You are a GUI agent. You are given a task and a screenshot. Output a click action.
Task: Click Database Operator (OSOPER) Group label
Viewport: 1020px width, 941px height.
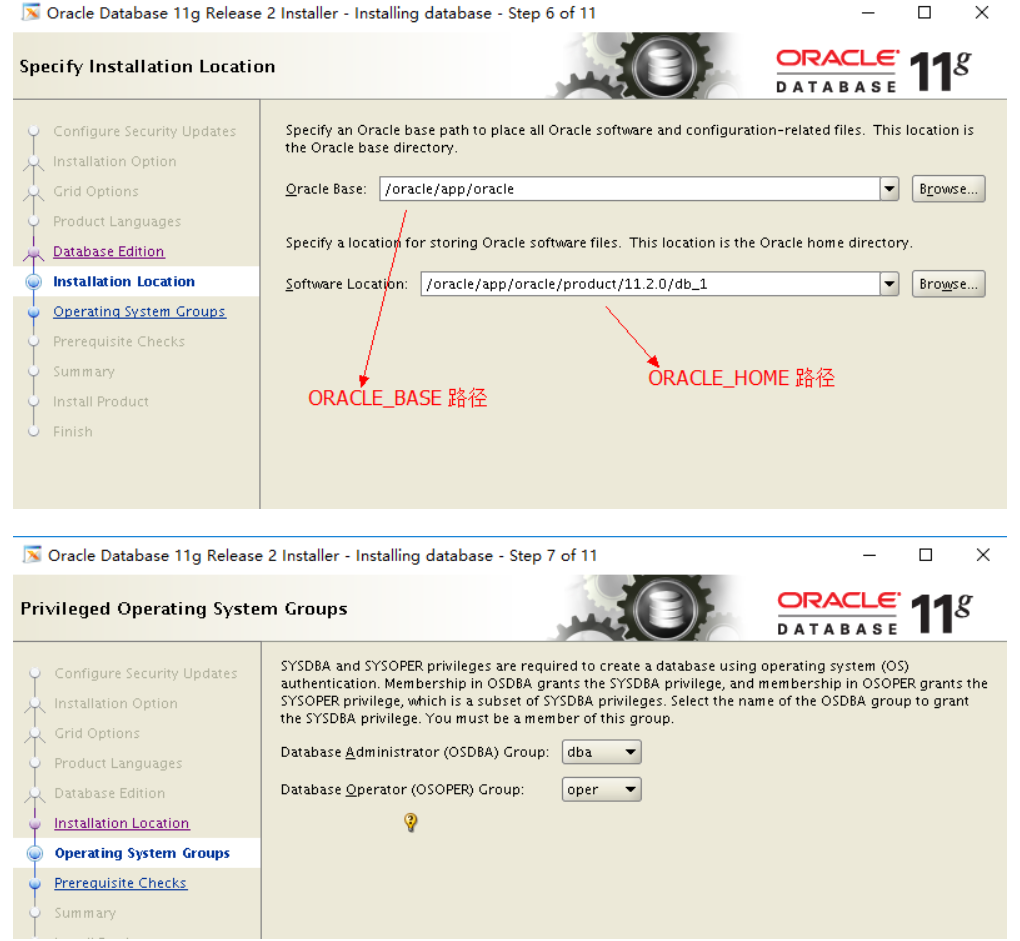(x=402, y=789)
